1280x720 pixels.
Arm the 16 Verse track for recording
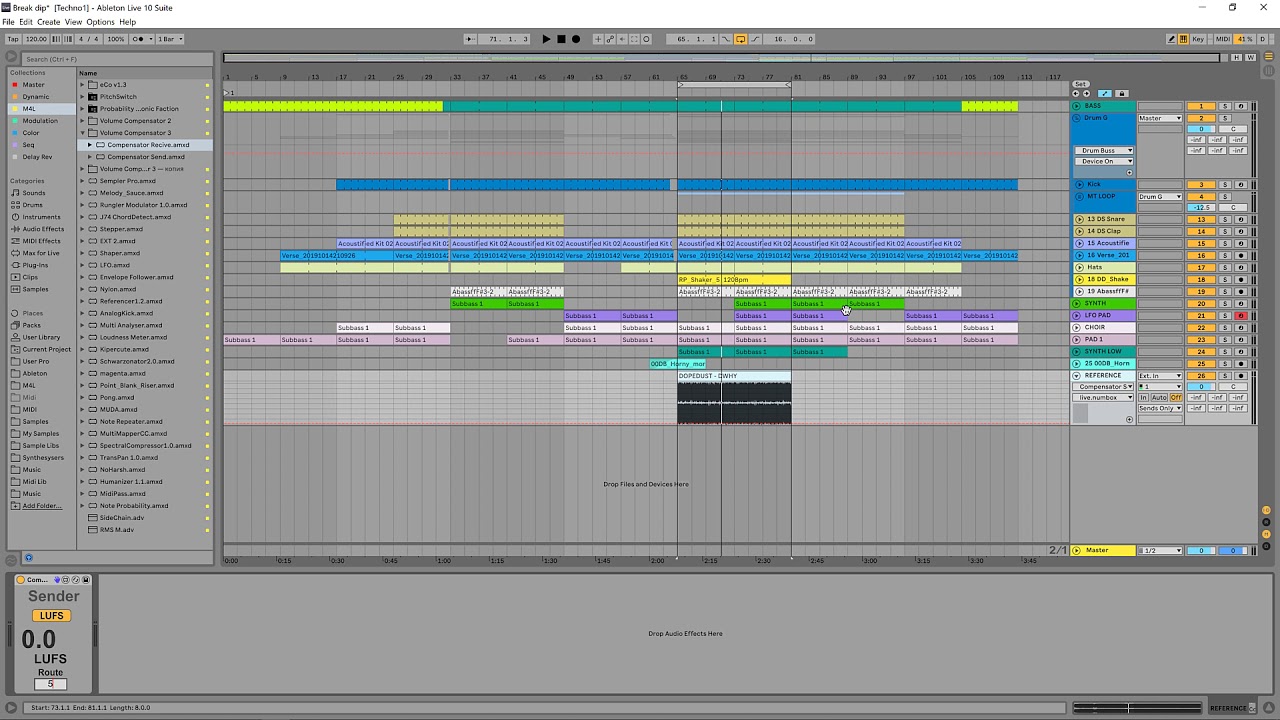coord(1241,256)
